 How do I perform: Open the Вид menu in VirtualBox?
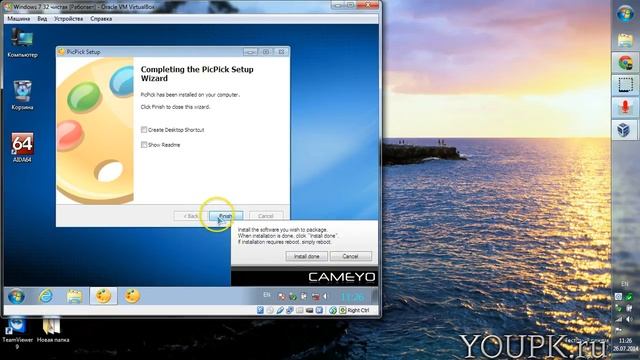pyautogui.click(x=42, y=19)
